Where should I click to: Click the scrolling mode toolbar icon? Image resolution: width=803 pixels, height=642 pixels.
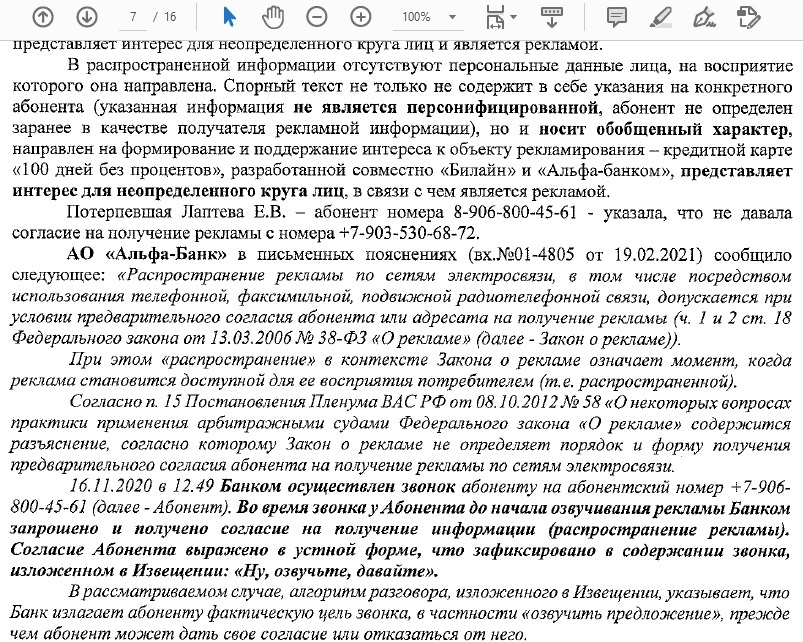tap(550, 17)
